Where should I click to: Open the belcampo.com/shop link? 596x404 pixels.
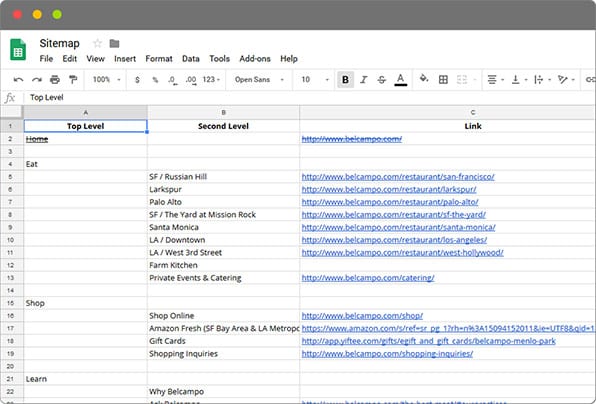coord(362,316)
